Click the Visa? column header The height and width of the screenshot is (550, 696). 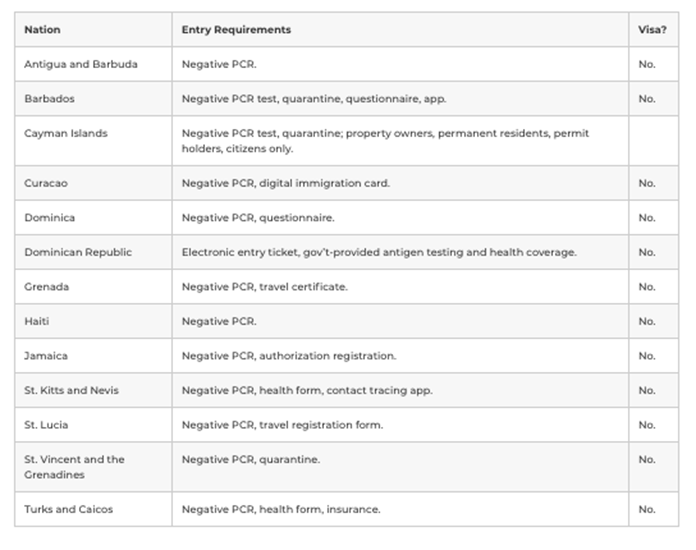[652, 30]
